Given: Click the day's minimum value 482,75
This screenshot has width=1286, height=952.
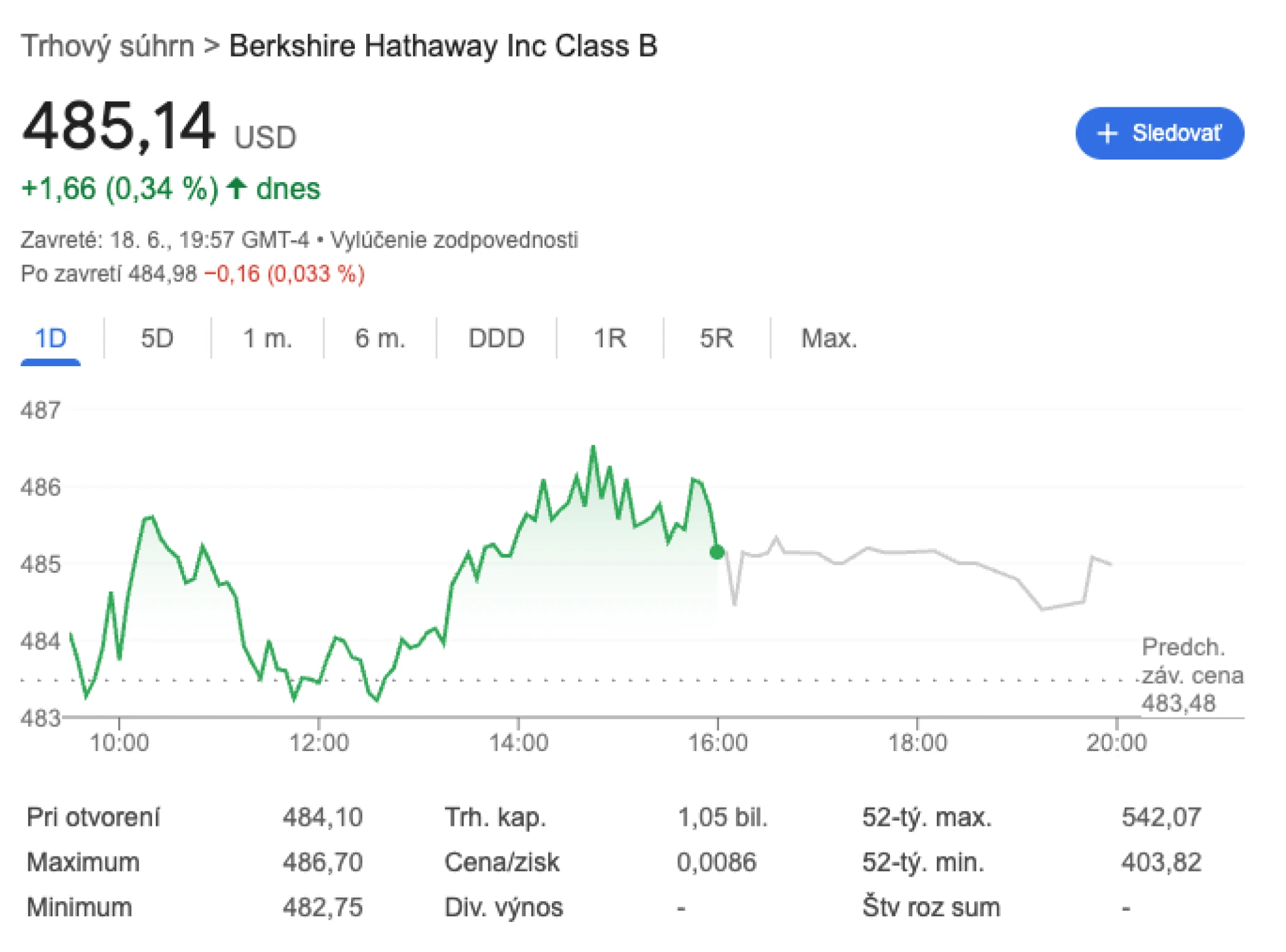Looking at the screenshot, I should 323,907.
